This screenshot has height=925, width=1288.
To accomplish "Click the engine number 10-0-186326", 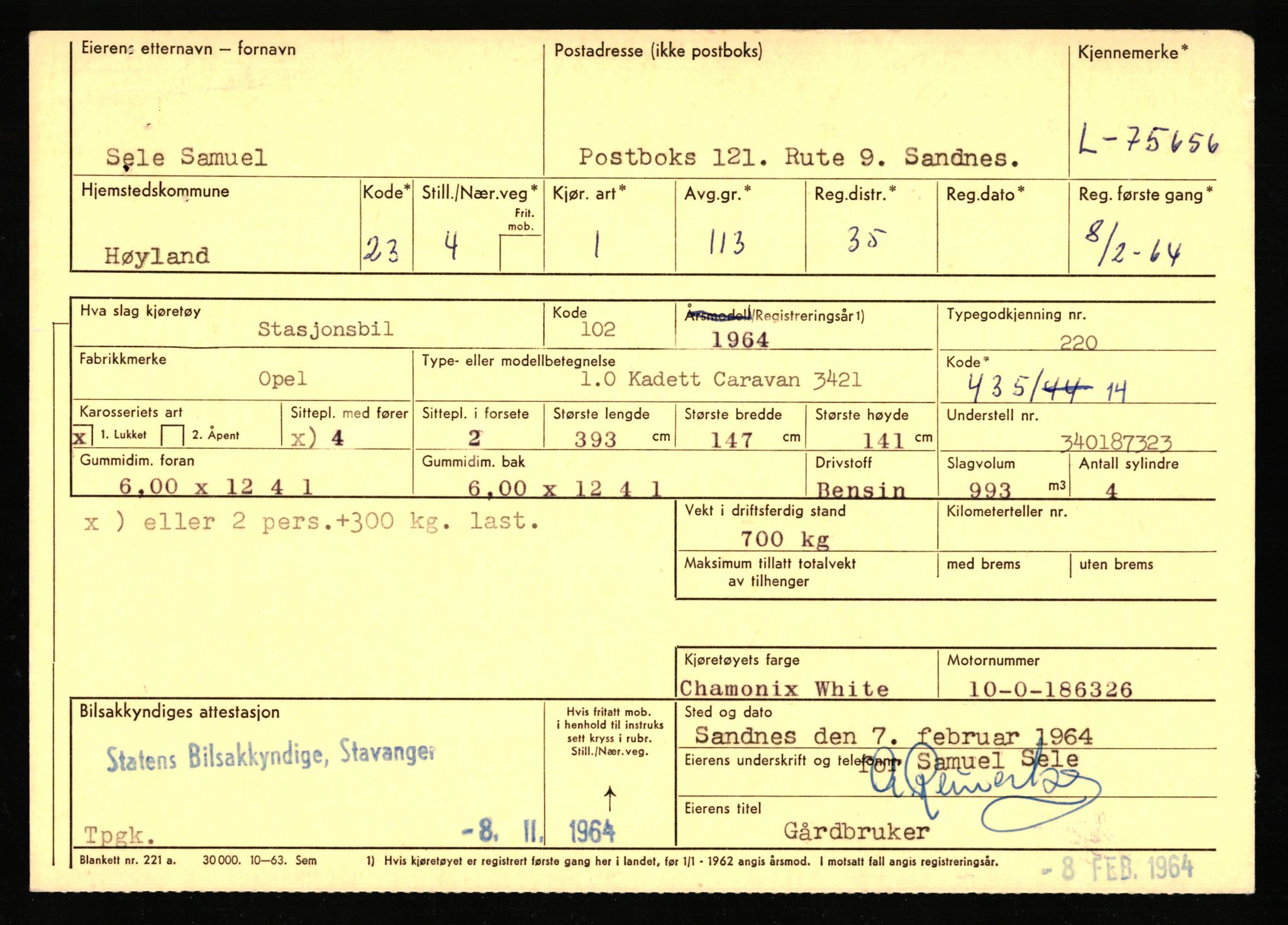I will tap(1050, 690).
